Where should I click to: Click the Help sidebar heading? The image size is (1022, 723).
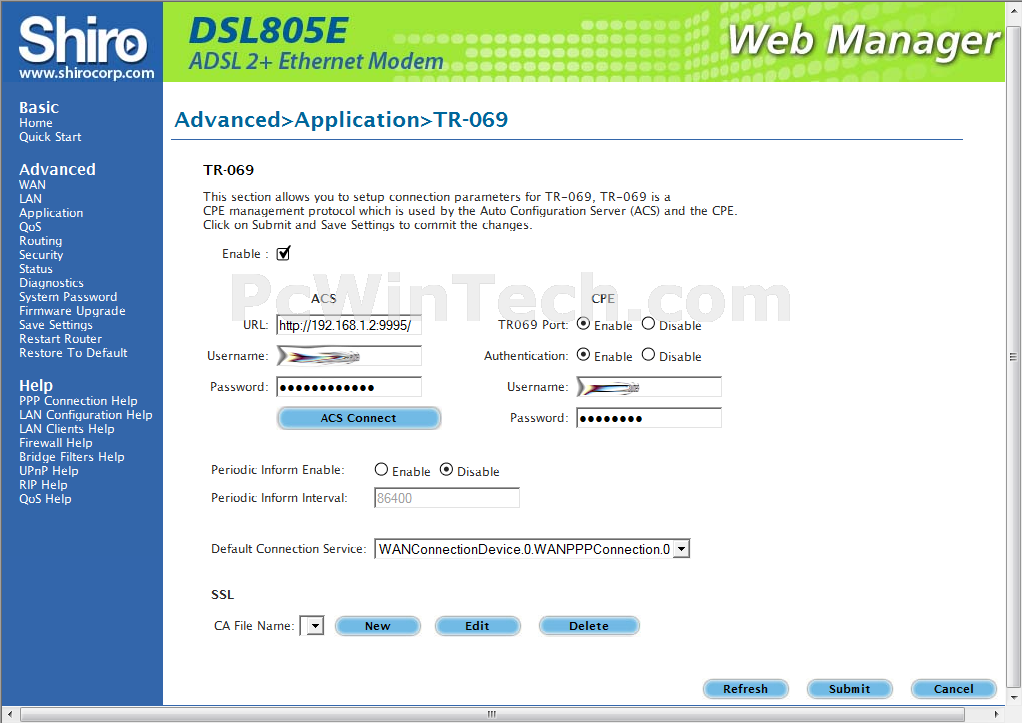point(36,385)
